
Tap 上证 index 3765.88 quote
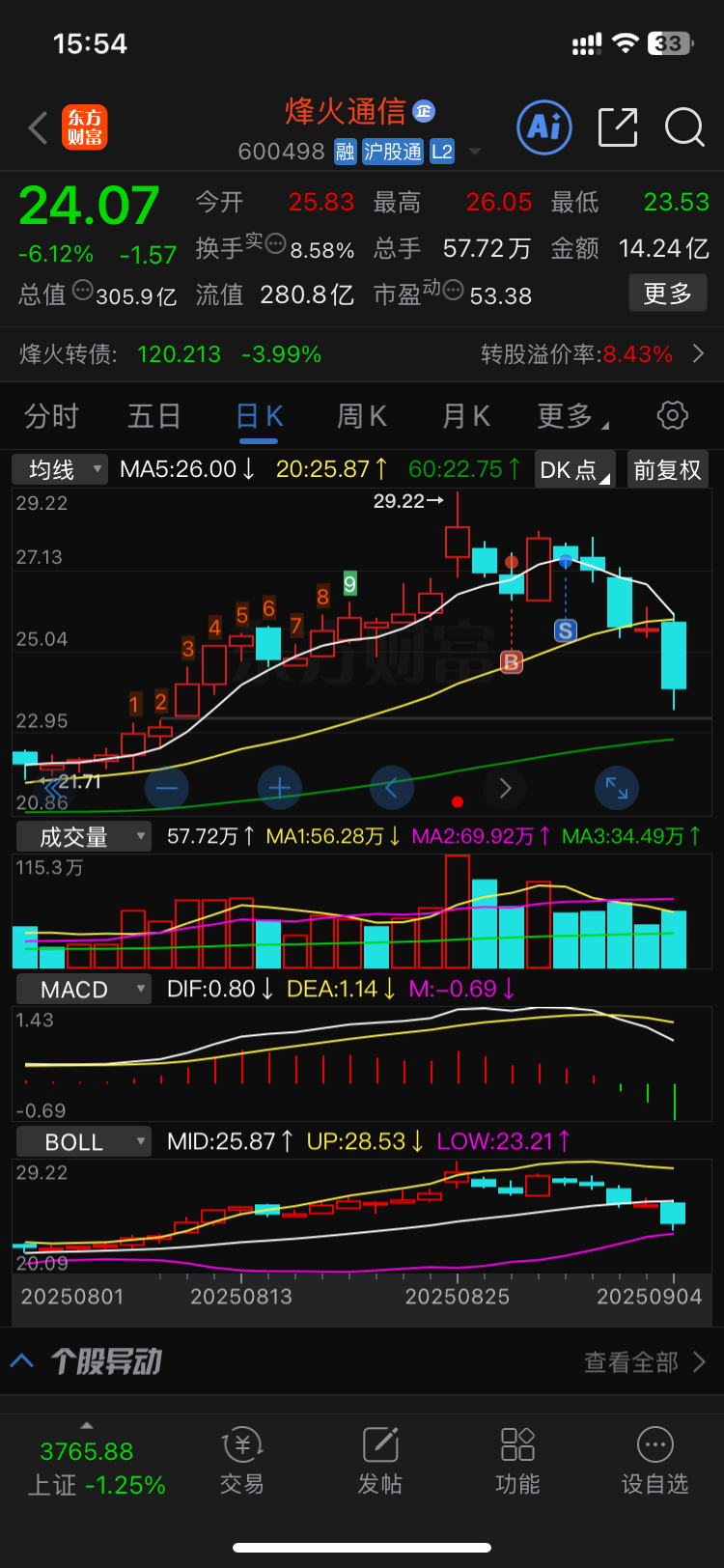(87, 1452)
